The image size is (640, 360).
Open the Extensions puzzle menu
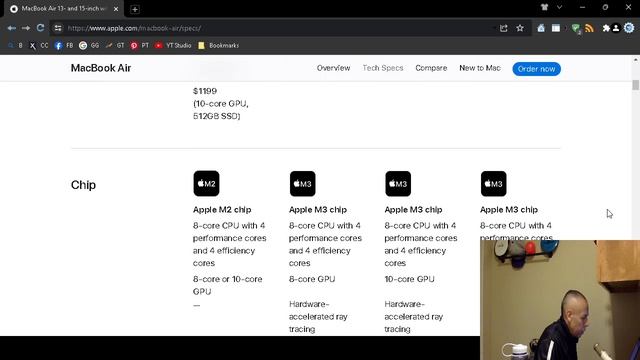(x=606, y=28)
